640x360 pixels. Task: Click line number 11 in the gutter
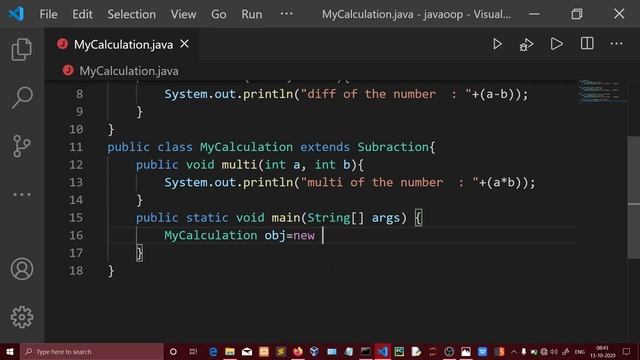[x=76, y=147]
